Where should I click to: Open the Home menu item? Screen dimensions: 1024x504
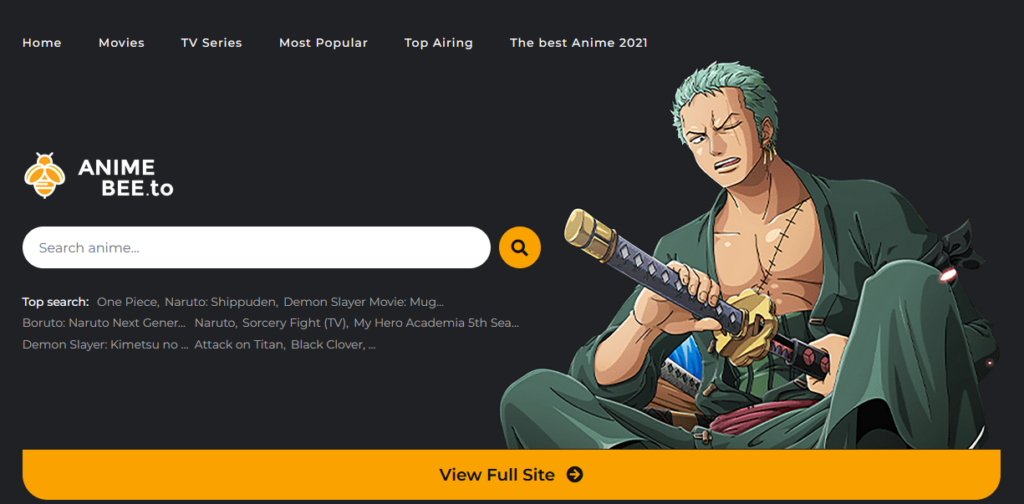(x=42, y=43)
